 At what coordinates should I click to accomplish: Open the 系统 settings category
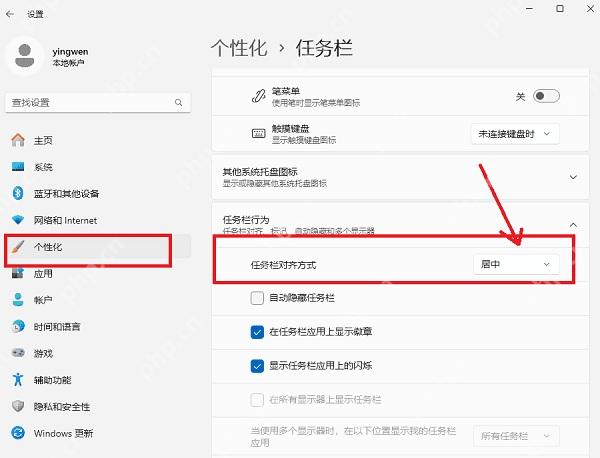(97, 166)
